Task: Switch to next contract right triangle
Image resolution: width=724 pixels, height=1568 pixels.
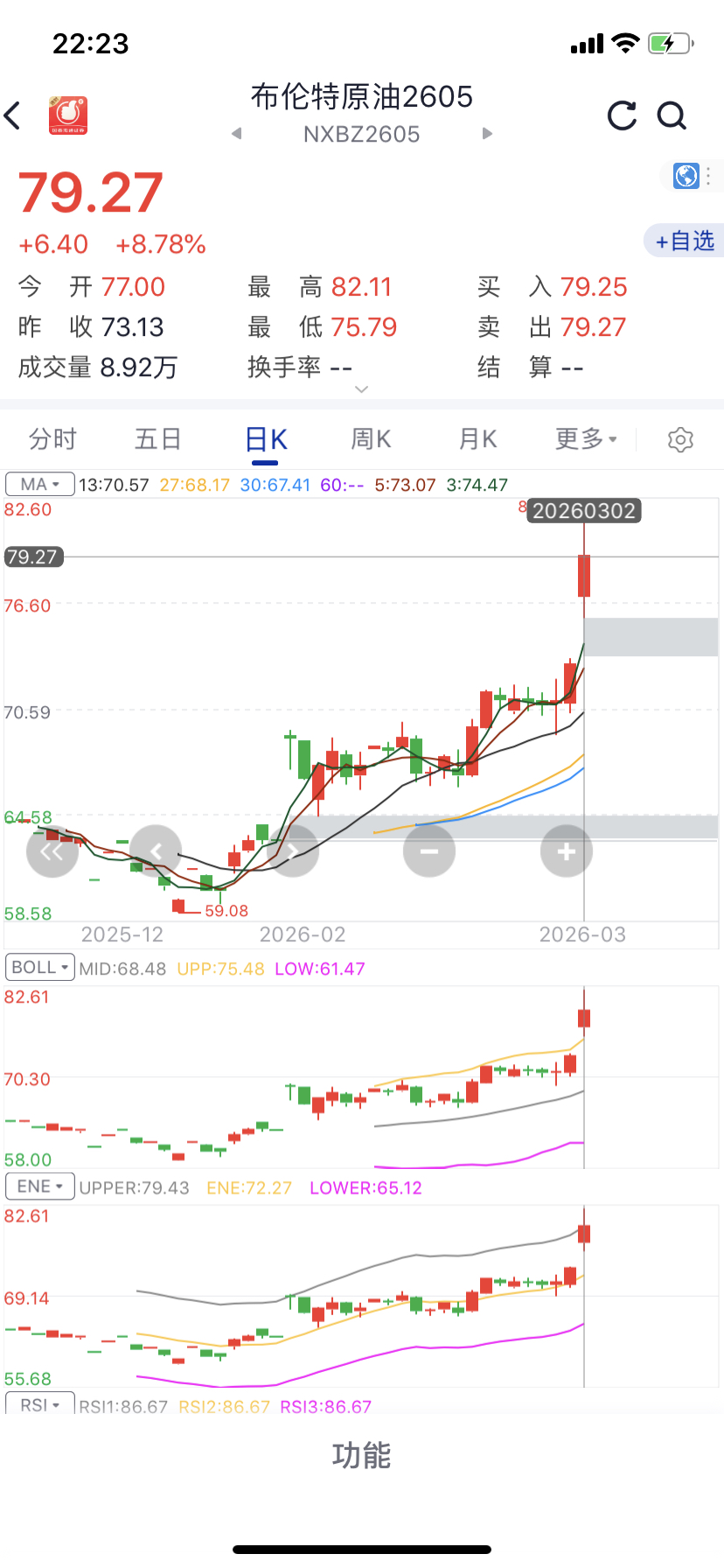Action: click(487, 134)
